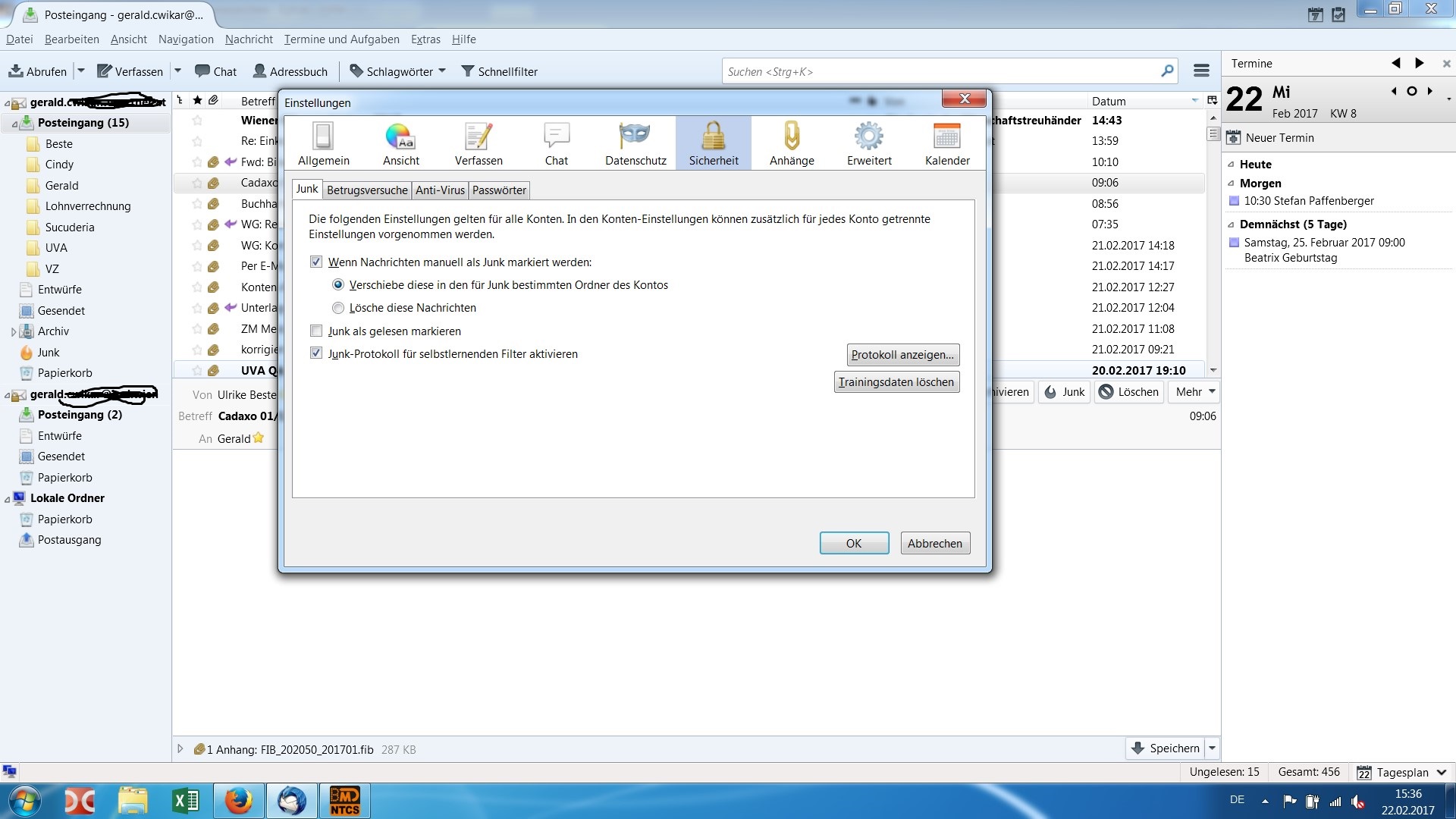Viewport: 1456px width, 819px height.
Task: Click the Suchen search field
Action: click(x=940, y=71)
